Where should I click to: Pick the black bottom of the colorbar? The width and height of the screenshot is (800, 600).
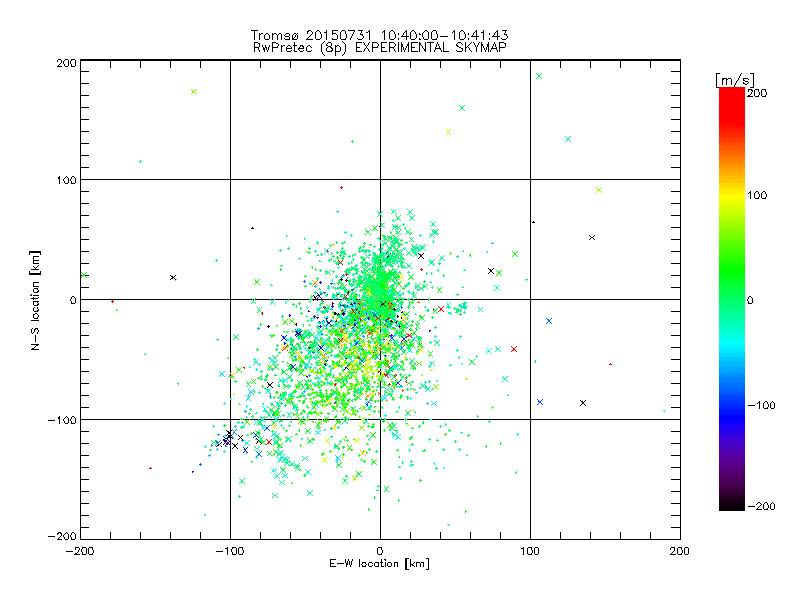pyautogui.click(x=732, y=503)
